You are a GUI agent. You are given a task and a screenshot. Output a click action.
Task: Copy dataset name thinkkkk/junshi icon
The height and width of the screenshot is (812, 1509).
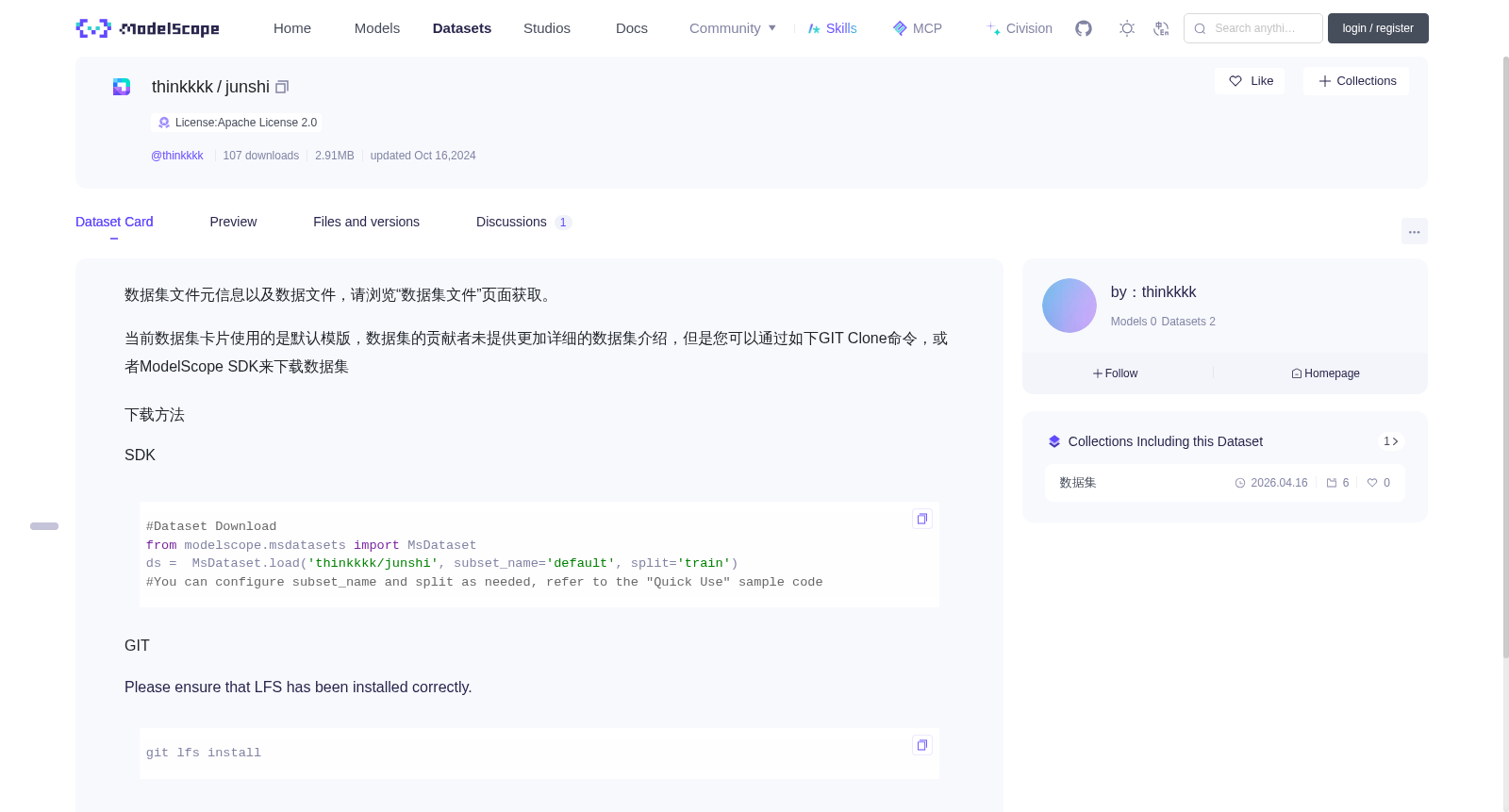click(282, 87)
